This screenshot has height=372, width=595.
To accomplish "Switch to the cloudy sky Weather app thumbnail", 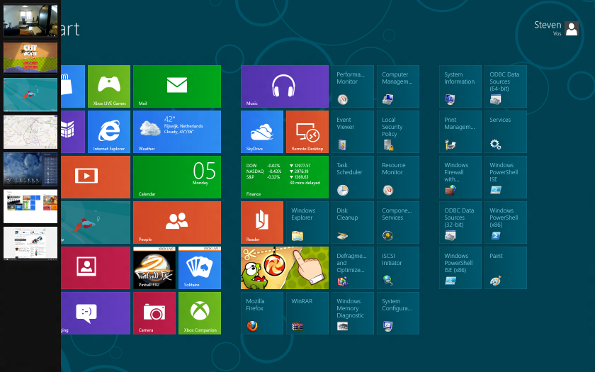I will coord(30,169).
